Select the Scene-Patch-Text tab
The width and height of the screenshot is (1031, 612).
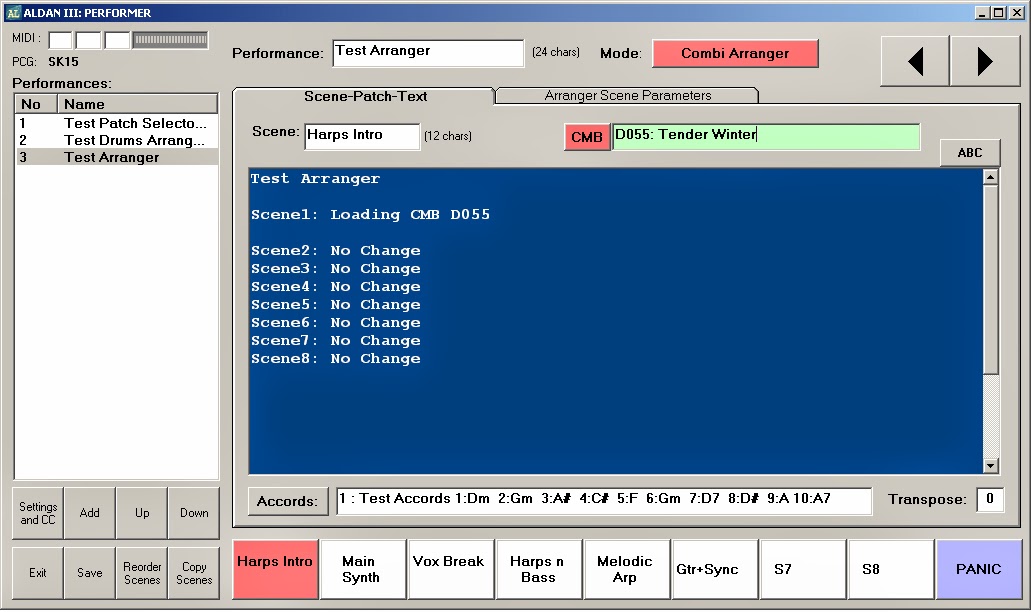365,96
